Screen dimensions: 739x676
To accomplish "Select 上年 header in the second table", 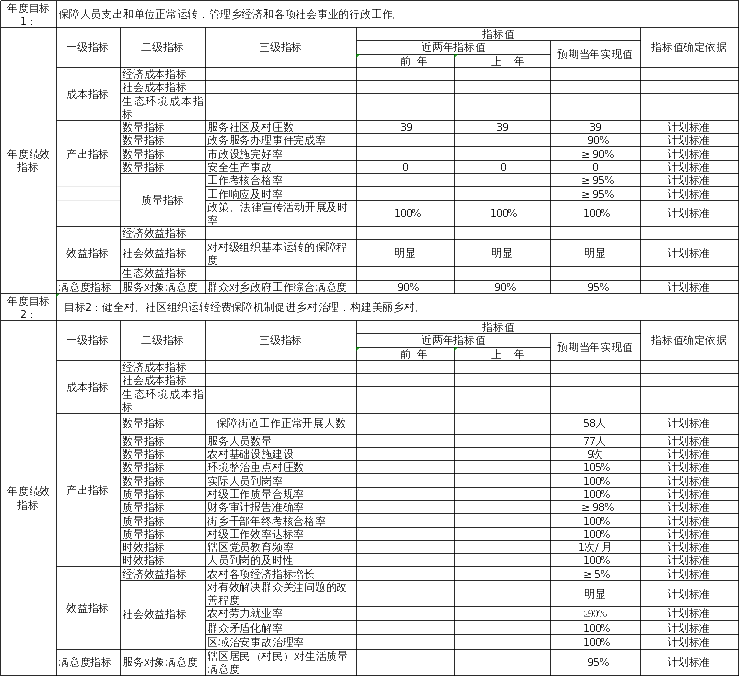I will pos(503,354).
